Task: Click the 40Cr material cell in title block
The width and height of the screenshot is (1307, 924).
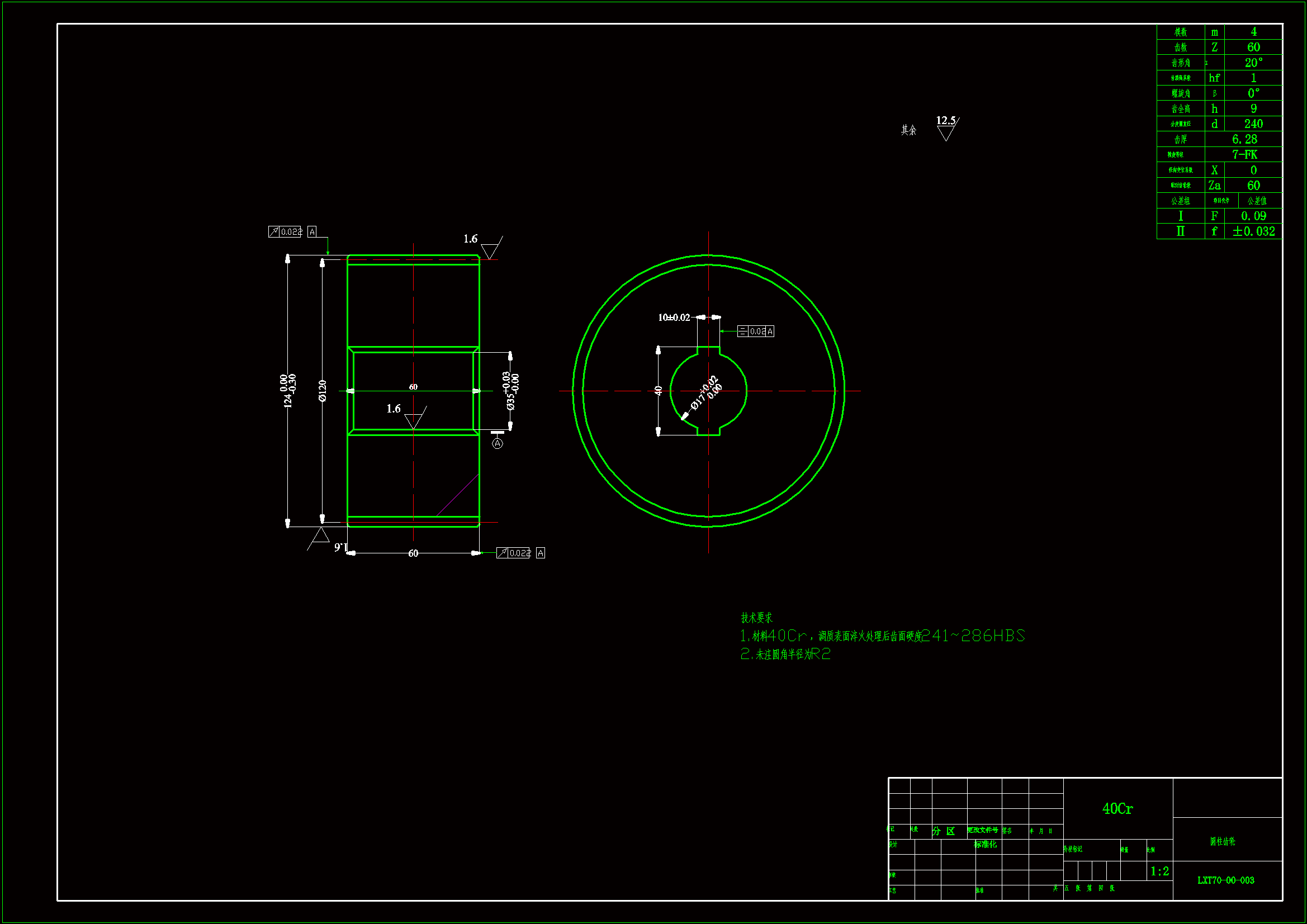Action: pyautogui.click(x=1117, y=808)
